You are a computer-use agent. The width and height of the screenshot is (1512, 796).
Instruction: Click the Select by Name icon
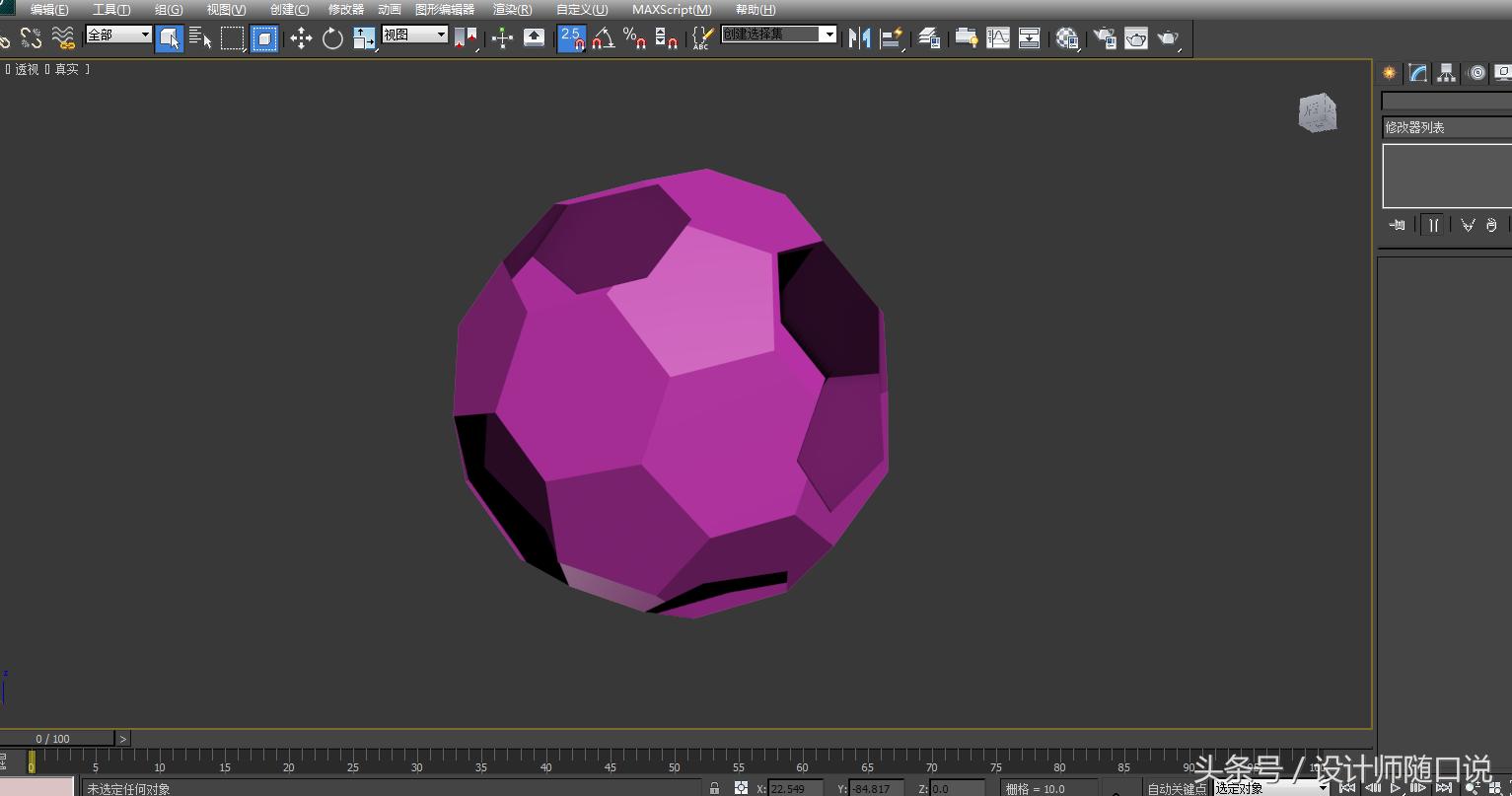click(x=201, y=37)
